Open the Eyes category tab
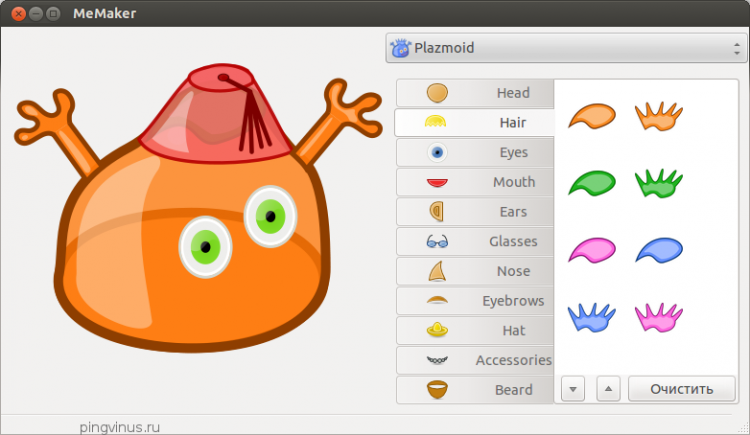This screenshot has width=750, height=435. (x=475, y=153)
